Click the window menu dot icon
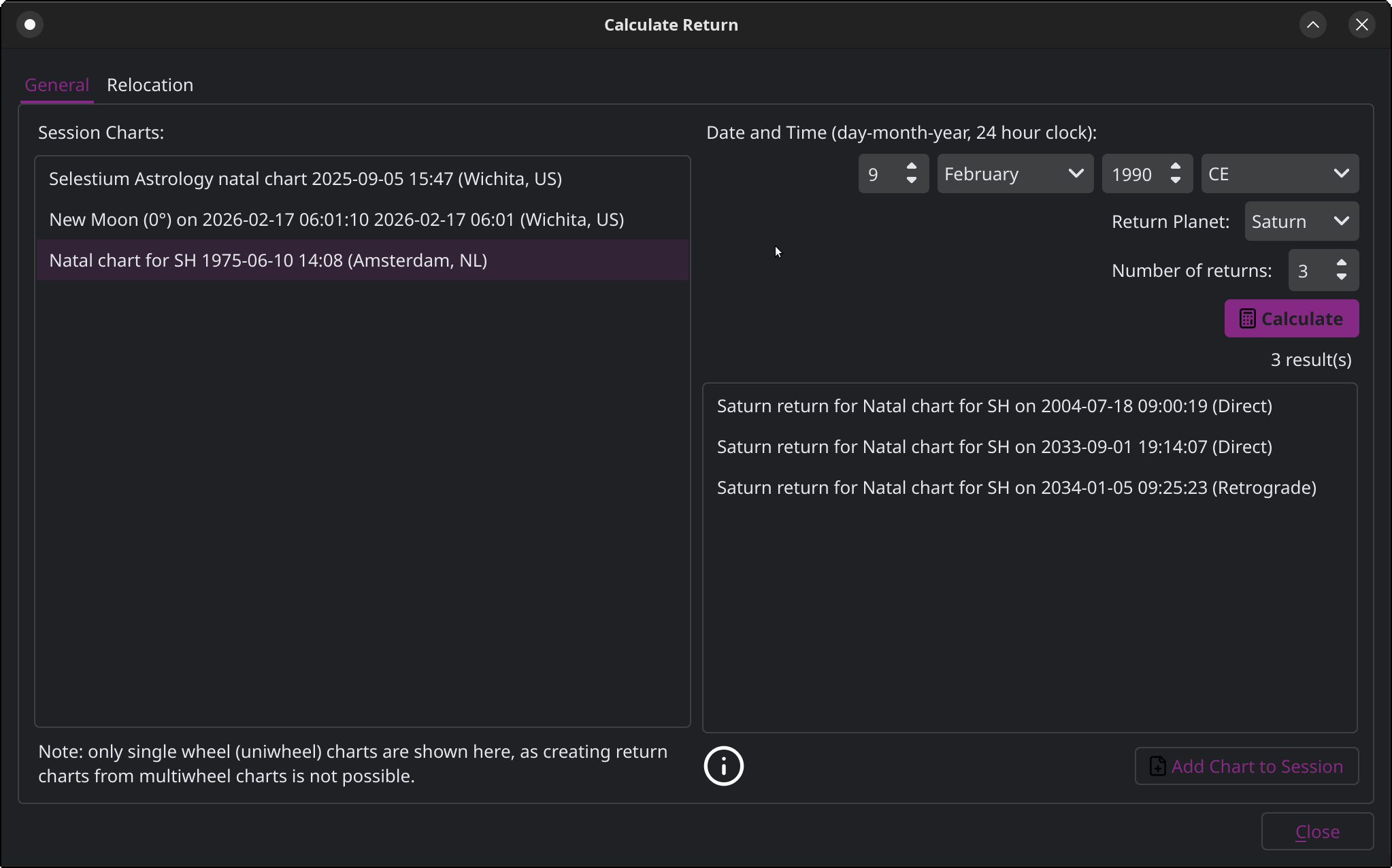This screenshot has width=1392, height=868. pos(30,24)
